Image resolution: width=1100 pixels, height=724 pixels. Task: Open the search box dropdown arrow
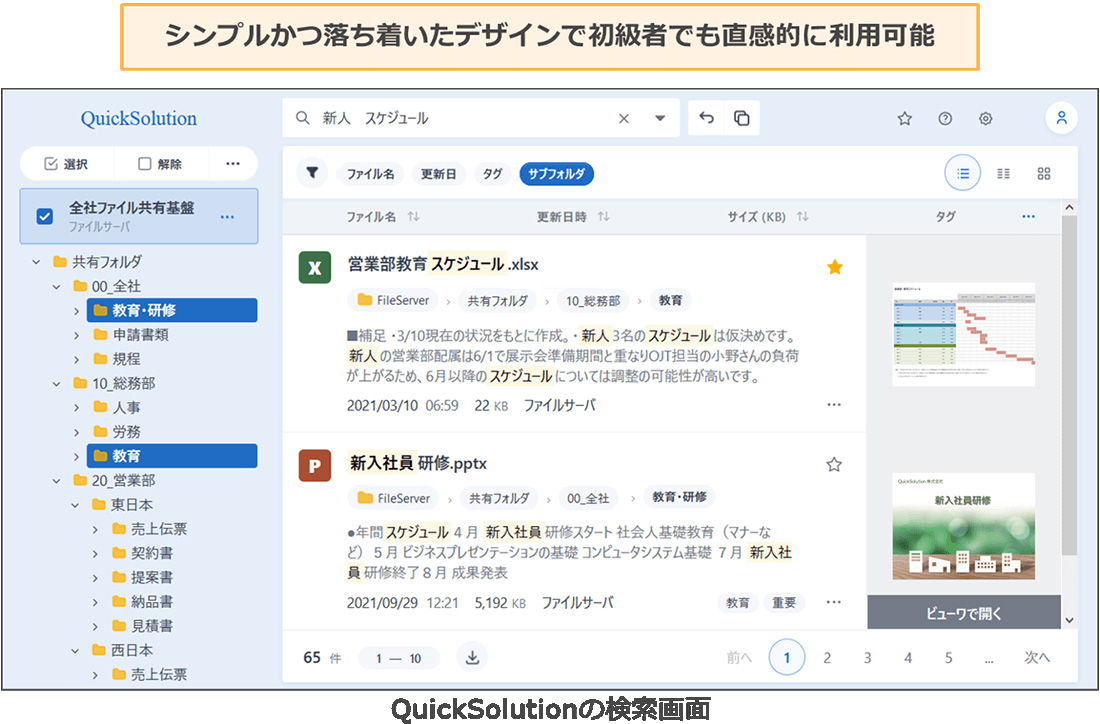point(659,117)
